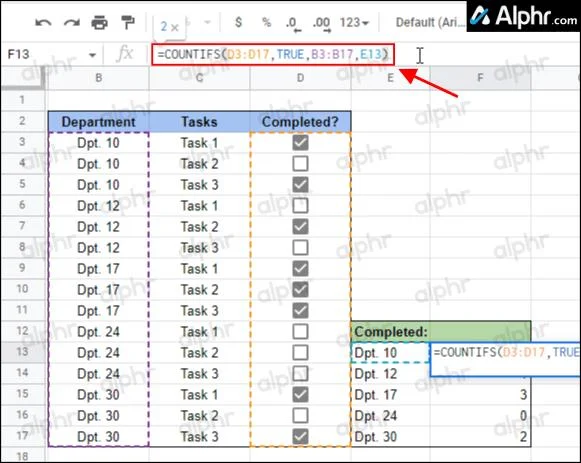Image resolution: width=581 pixels, height=463 pixels.
Task: Select the column D header
Action: pos(301,78)
